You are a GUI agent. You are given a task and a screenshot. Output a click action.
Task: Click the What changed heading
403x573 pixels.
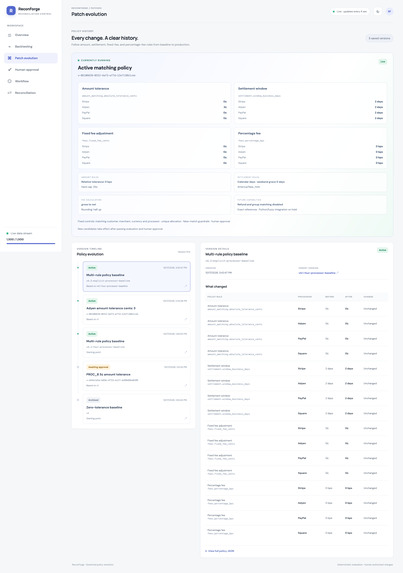[x=216, y=286]
